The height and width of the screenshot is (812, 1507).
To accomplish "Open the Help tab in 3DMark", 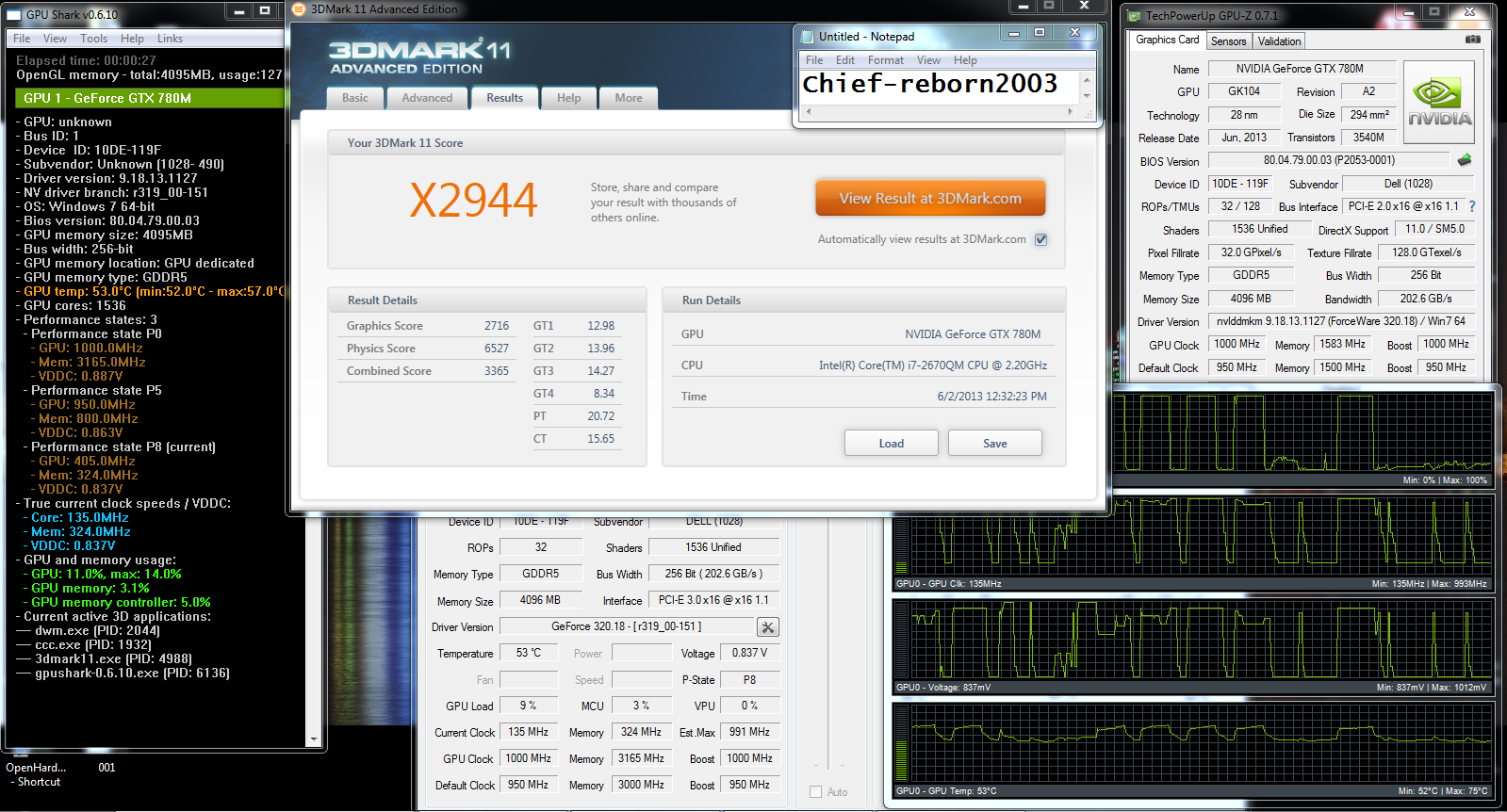I will (568, 98).
